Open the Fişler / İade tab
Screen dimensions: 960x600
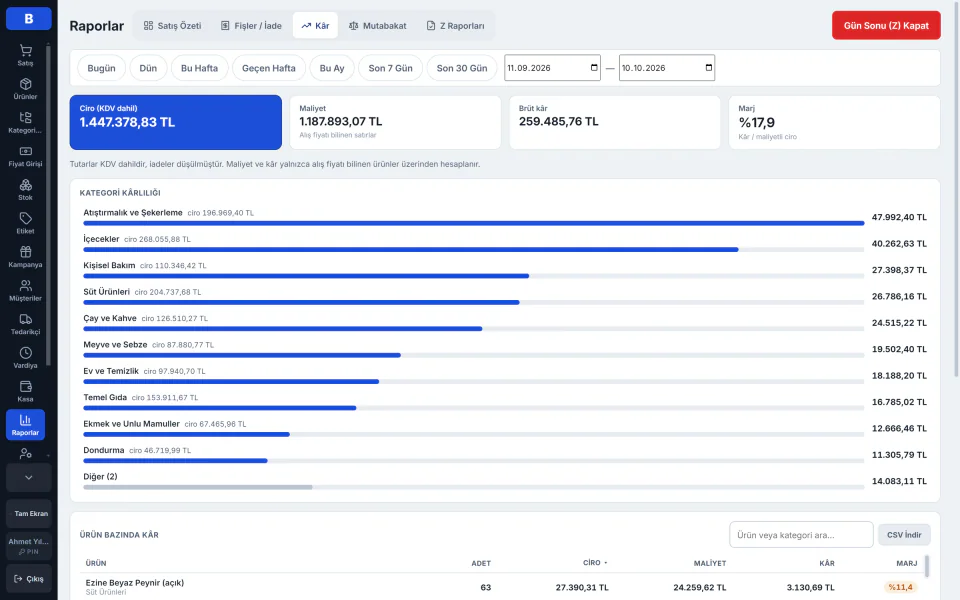pos(251,26)
